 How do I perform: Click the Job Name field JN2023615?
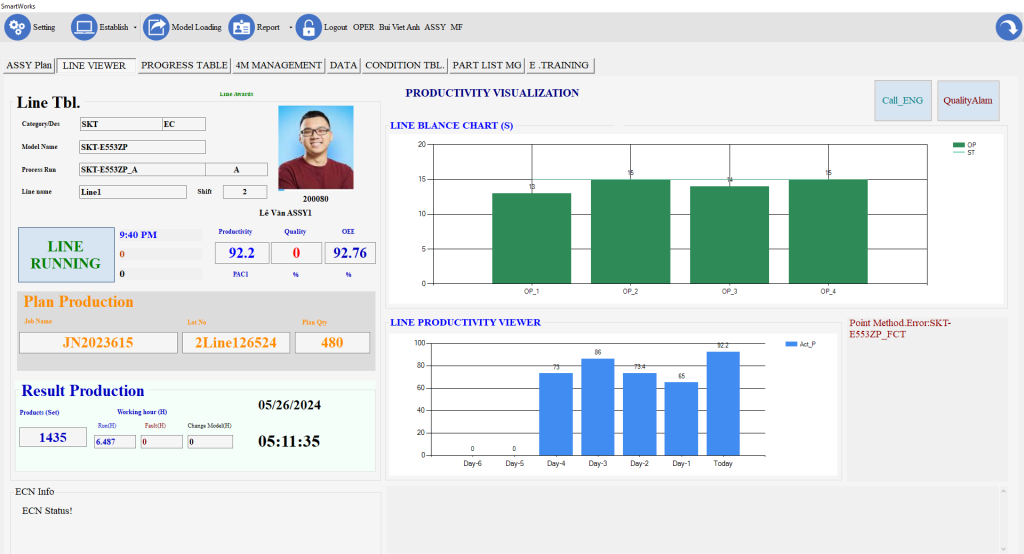click(x=98, y=343)
